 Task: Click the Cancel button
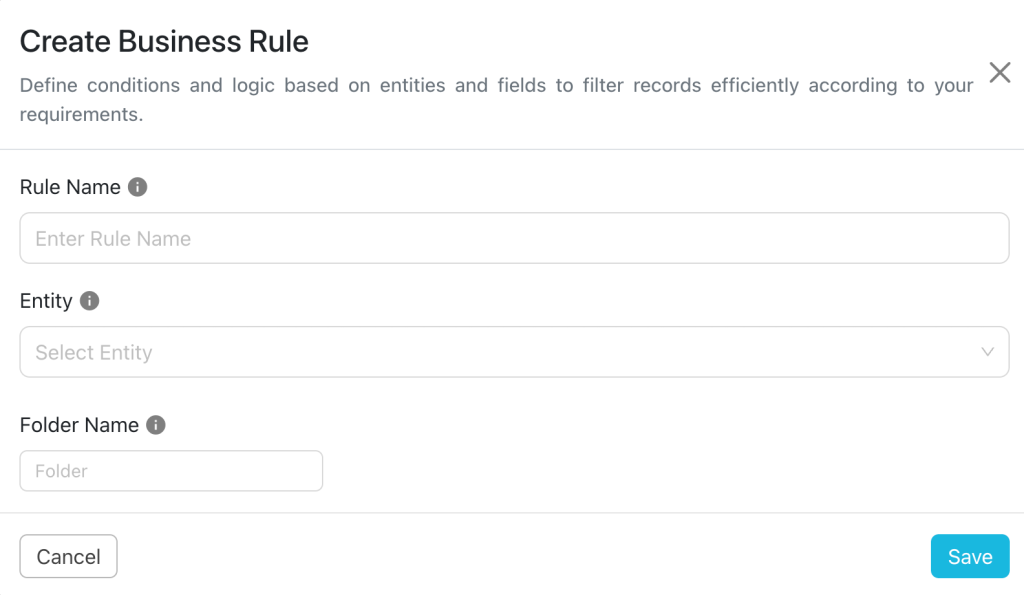tap(69, 556)
